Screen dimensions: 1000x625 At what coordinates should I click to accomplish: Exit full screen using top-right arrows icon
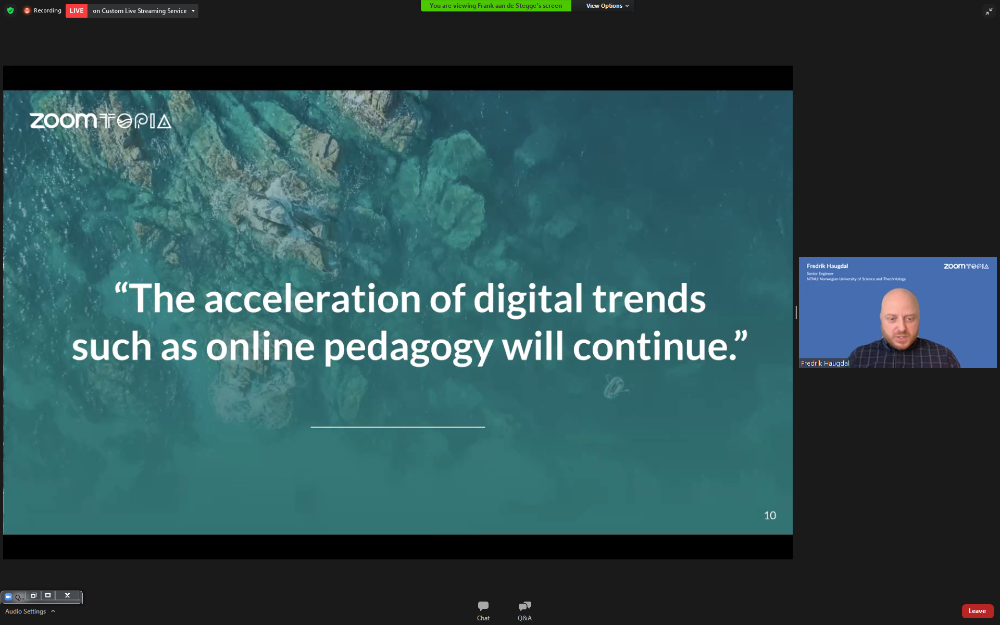pyautogui.click(x=988, y=11)
